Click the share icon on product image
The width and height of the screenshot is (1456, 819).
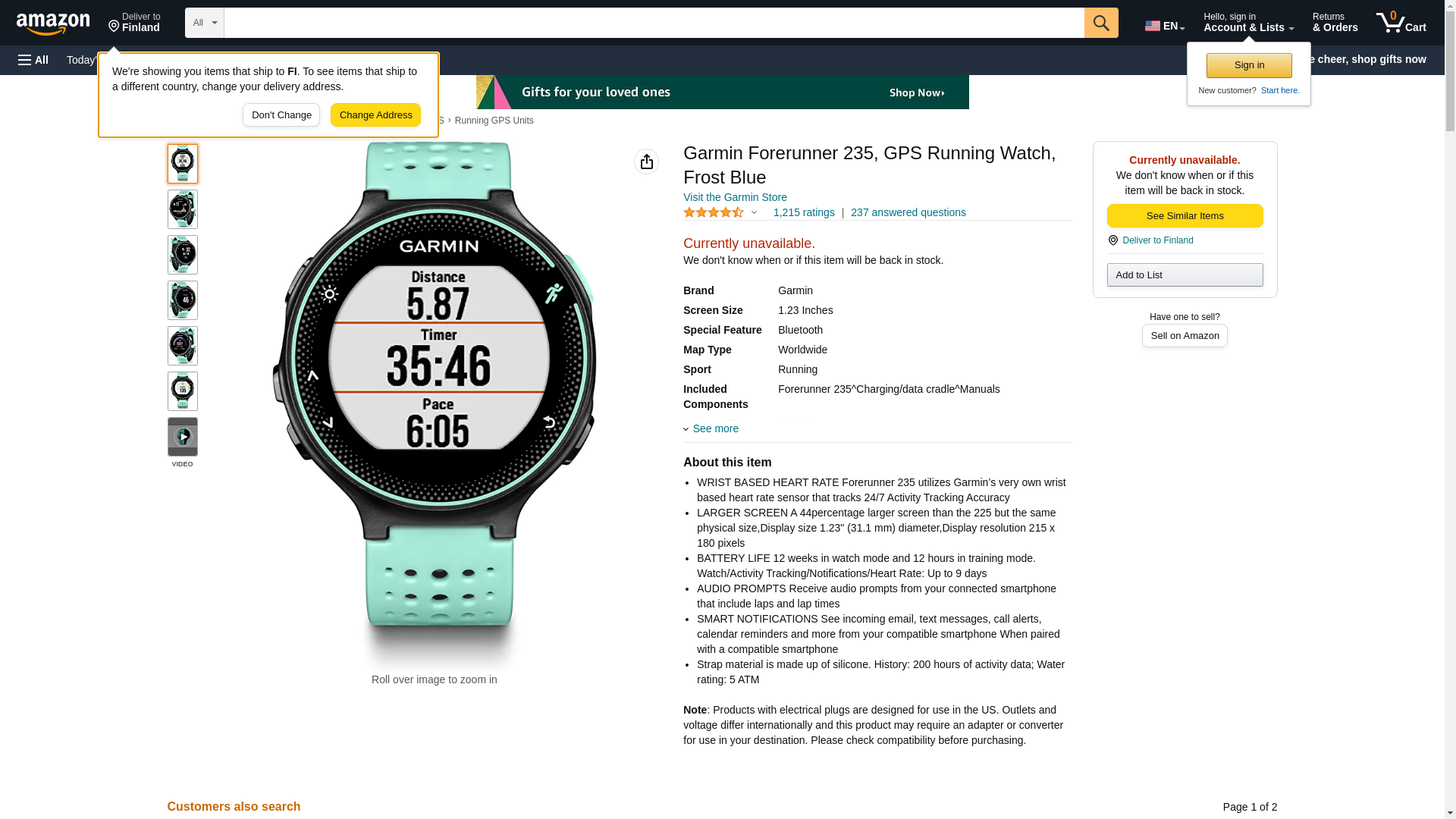(646, 162)
